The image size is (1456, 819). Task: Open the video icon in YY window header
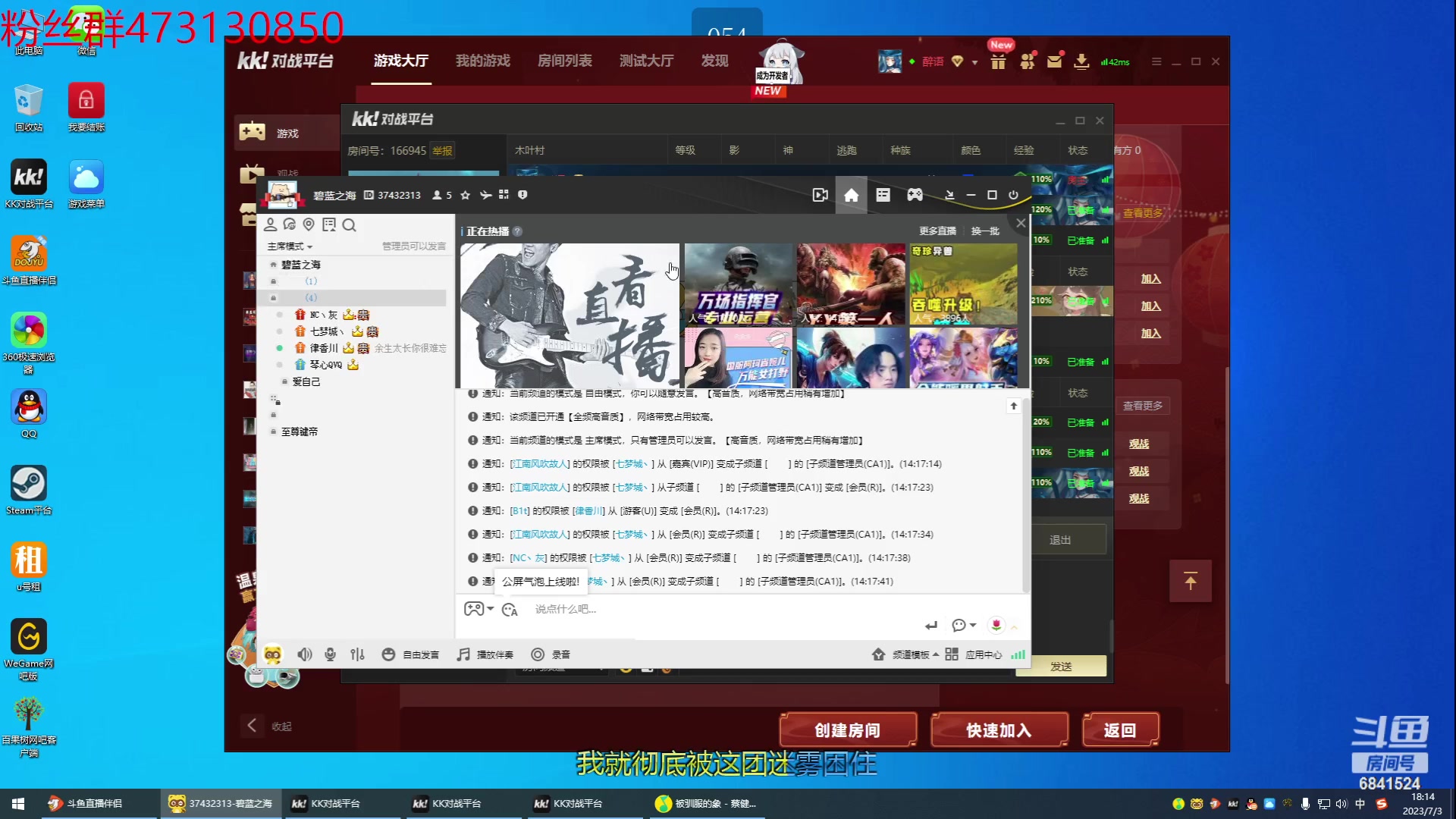coord(820,195)
